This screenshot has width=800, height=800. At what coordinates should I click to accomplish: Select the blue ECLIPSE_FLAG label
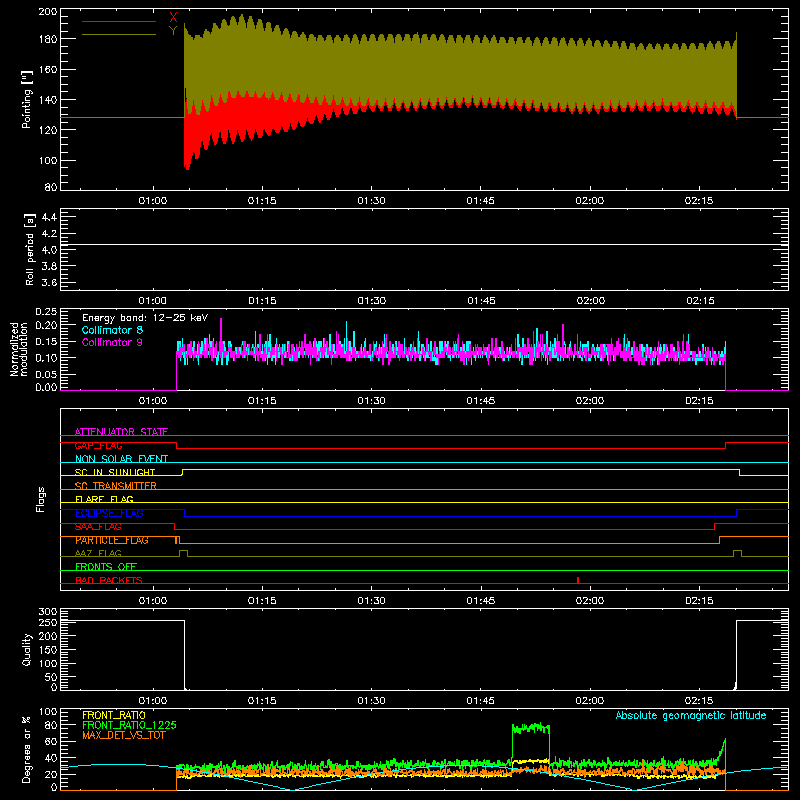[x=109, y=513]
